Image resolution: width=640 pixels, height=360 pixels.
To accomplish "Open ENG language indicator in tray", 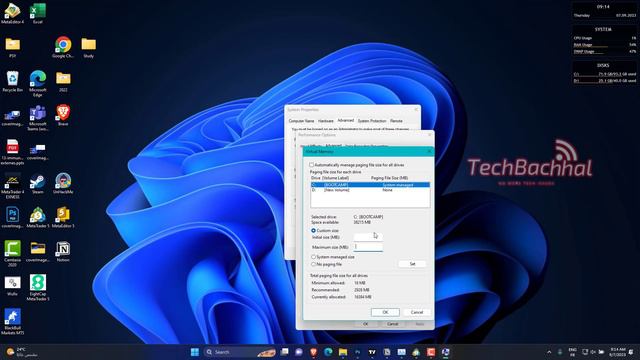I will coord(572,352).
